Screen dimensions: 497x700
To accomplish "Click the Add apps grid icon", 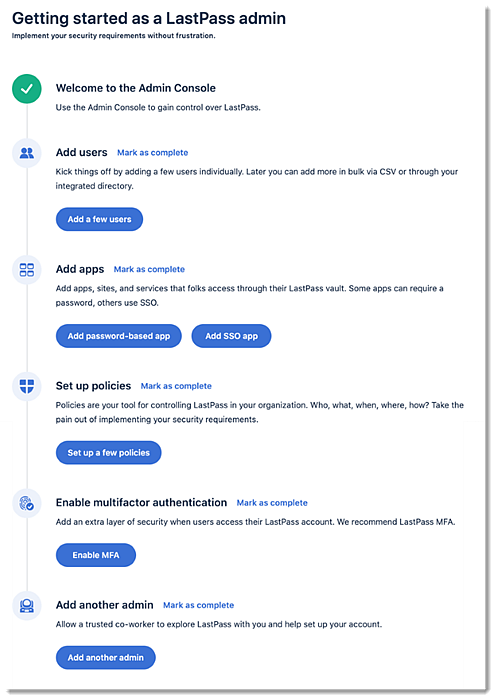I will pos(27,270).
